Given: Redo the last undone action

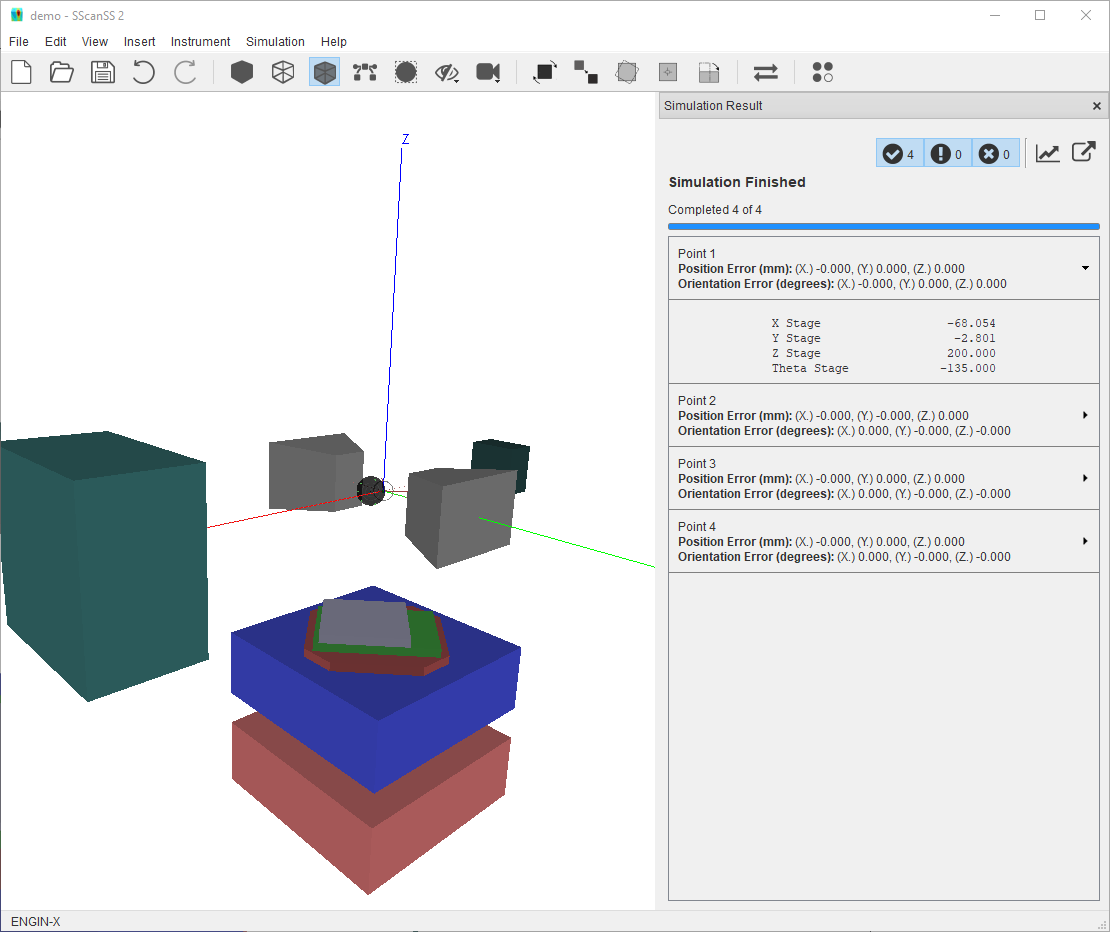Looking at the screenshot, I should pos(185,72).
